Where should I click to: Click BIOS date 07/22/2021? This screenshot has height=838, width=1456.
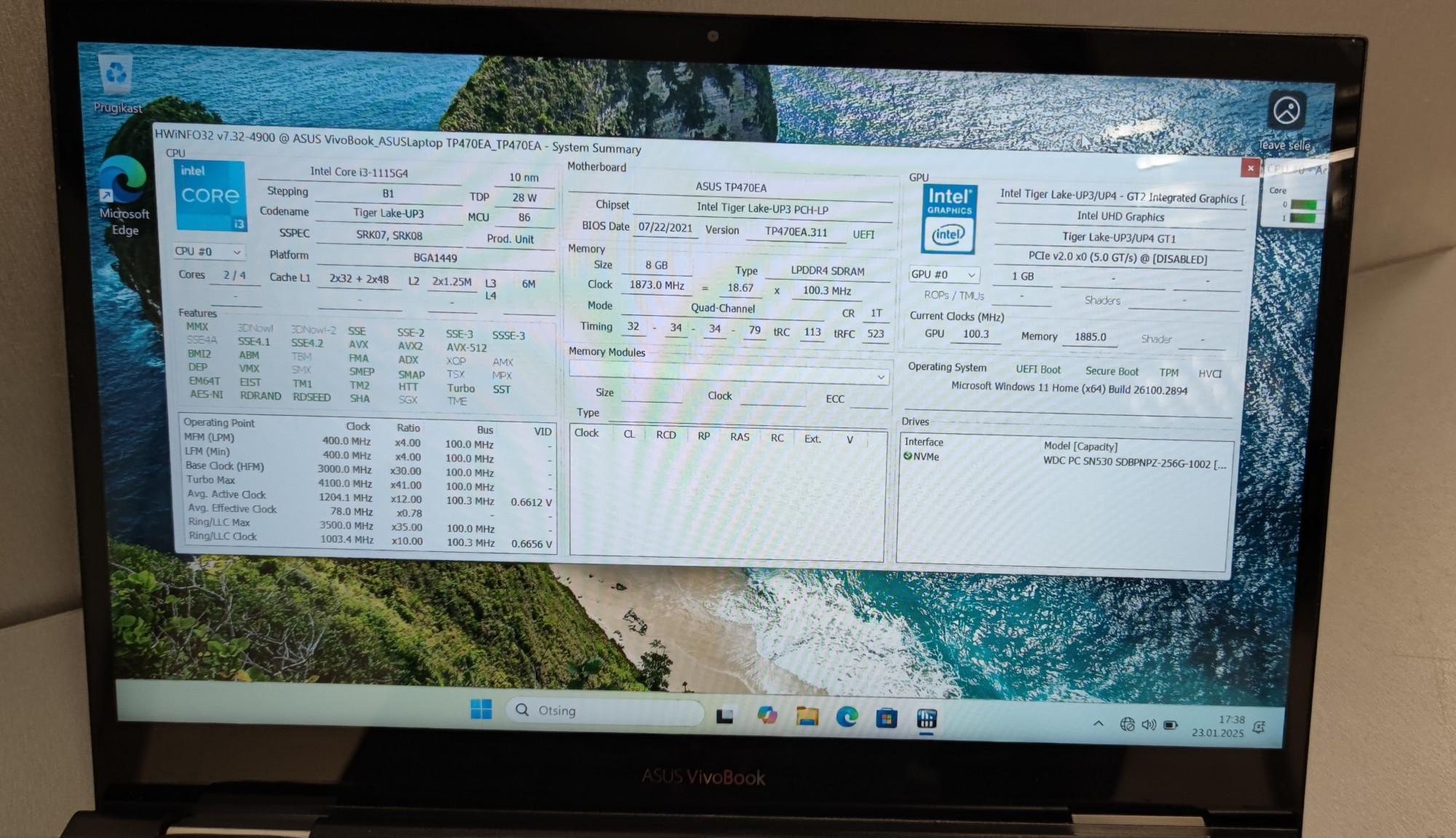(x=665, y=227)
